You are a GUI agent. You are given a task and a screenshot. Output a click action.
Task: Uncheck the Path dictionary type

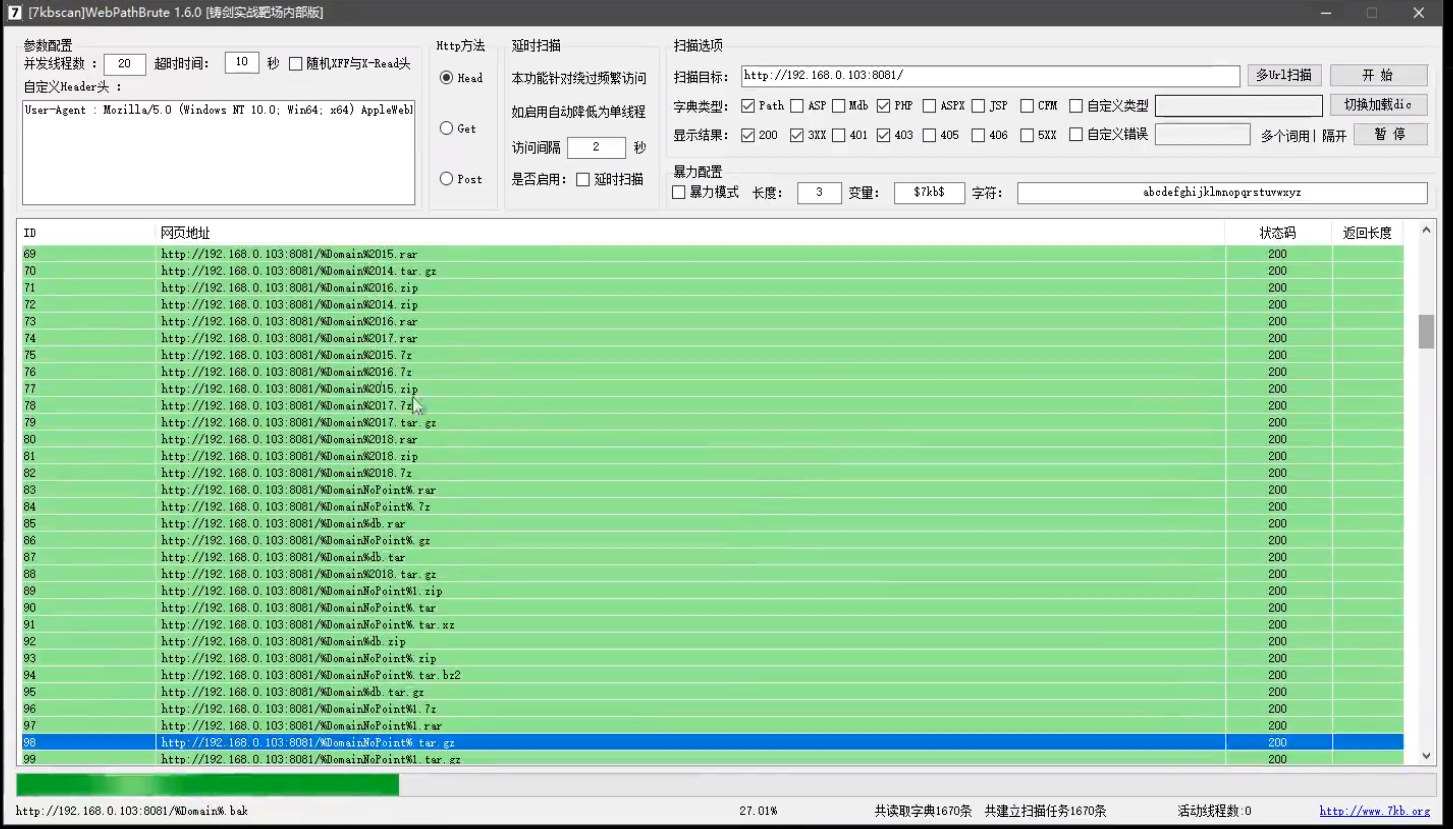click(748, 106)
